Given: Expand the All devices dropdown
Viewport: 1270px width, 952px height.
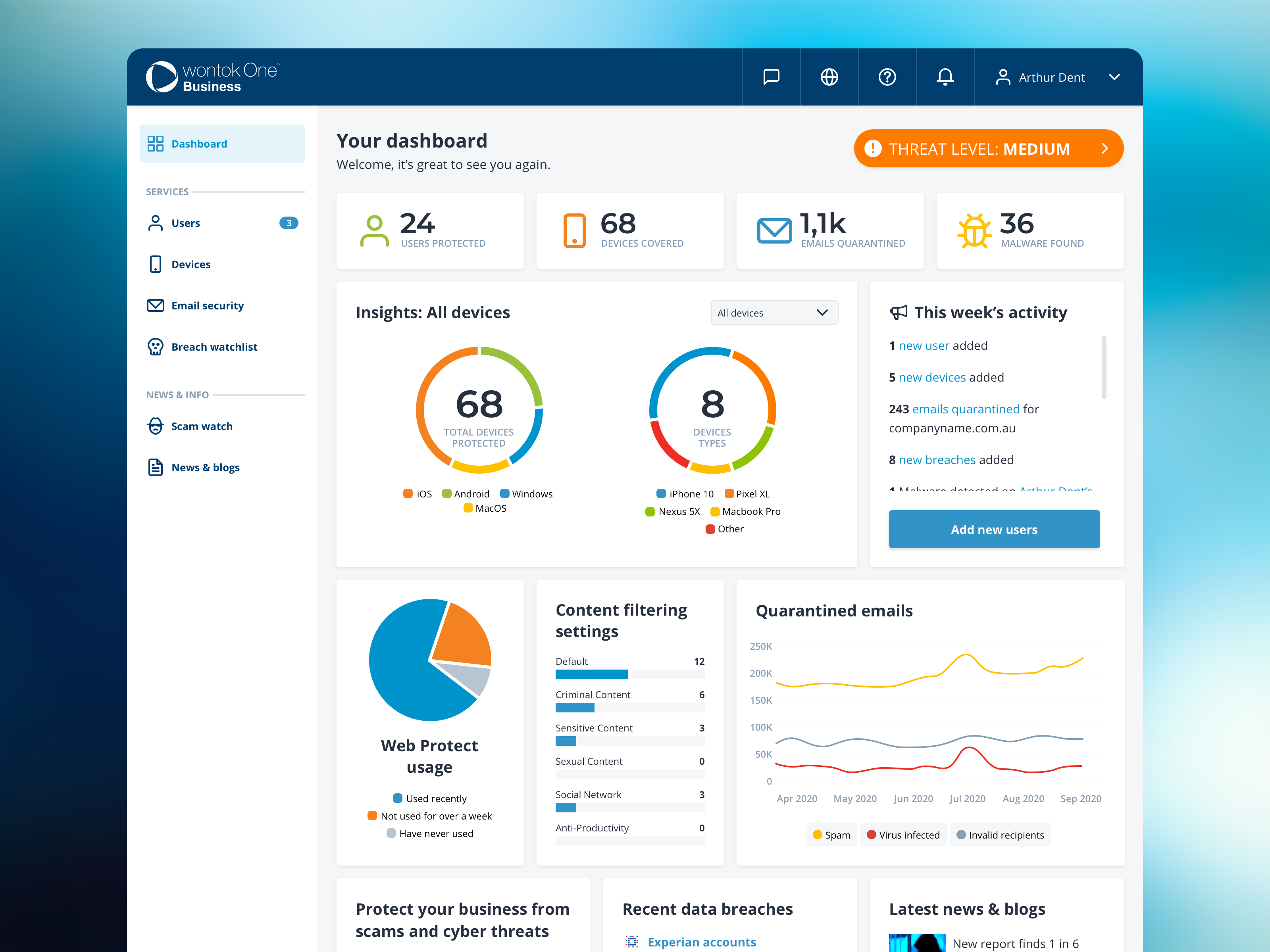Looking at the screenshot, I should pos(774,313).
